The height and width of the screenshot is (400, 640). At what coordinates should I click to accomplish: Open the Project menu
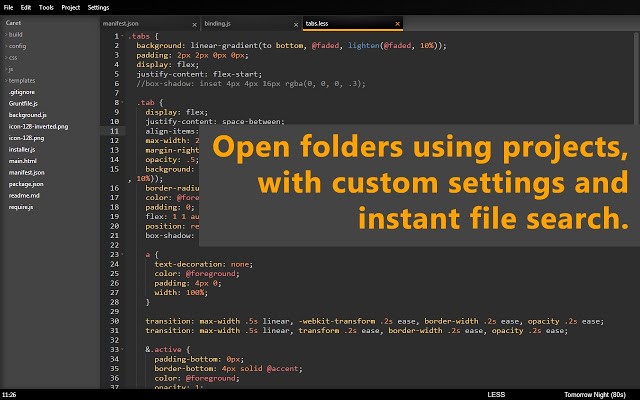click(71, 7)
